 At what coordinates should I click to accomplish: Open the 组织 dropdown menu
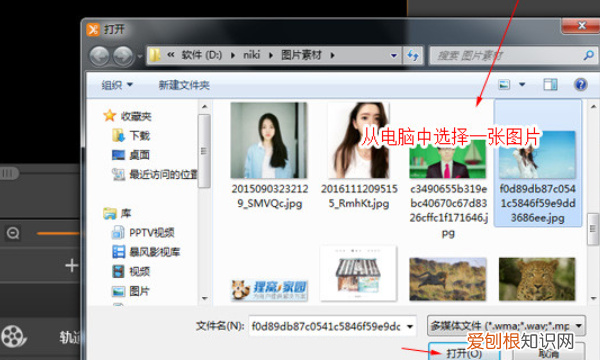point(117,85)
